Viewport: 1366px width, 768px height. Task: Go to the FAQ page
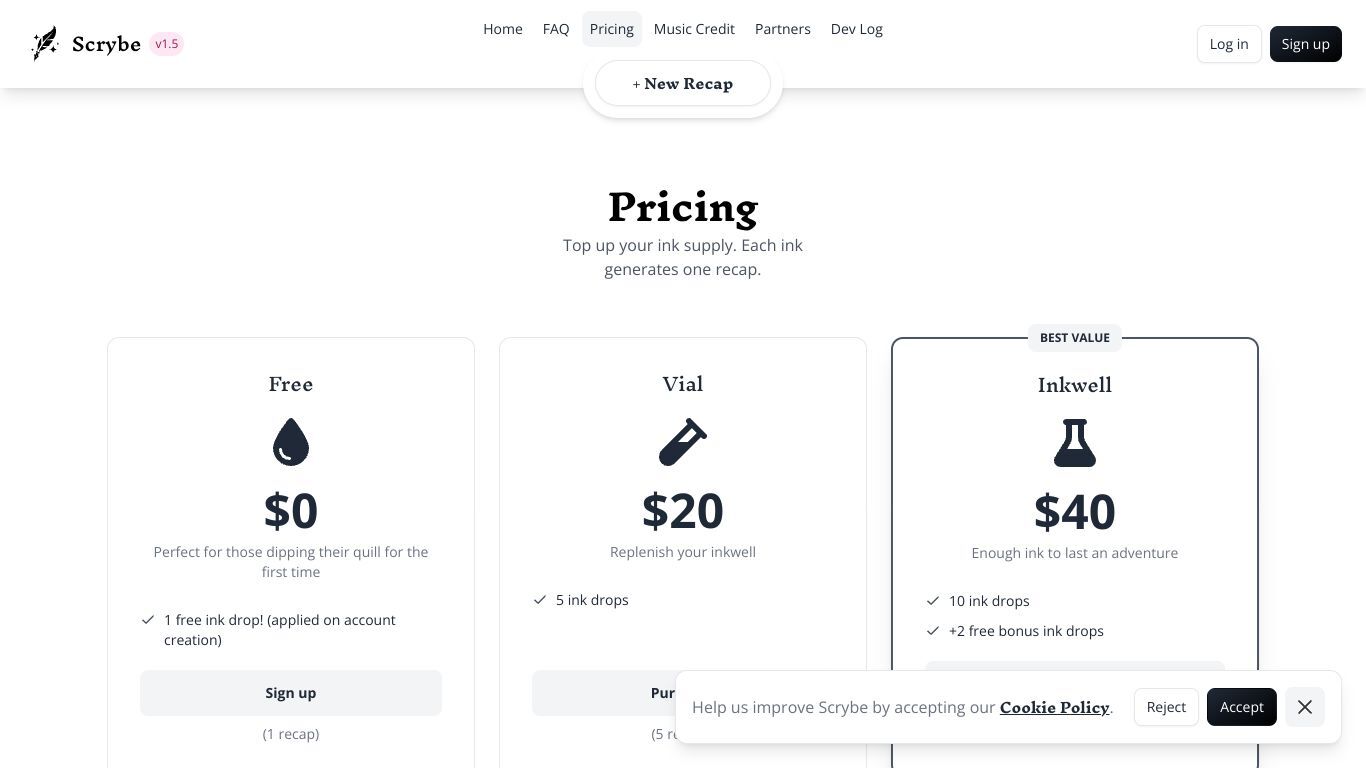(x=556, y=29)
